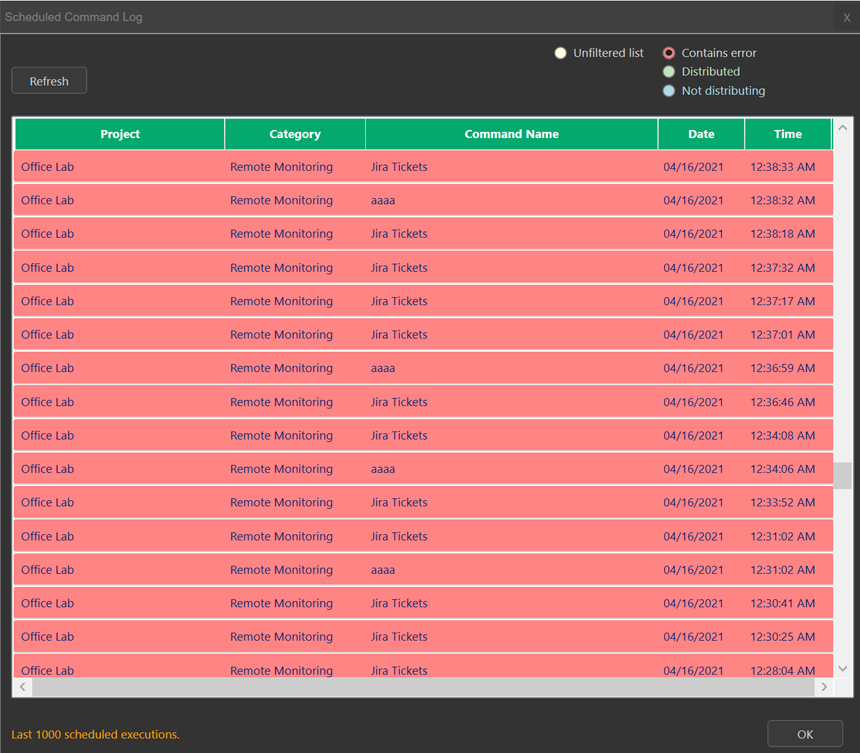860x753 pixels.
Task: Close the Scheduled Command Log window
Action: pyautogui.click(x=846, y=17)
